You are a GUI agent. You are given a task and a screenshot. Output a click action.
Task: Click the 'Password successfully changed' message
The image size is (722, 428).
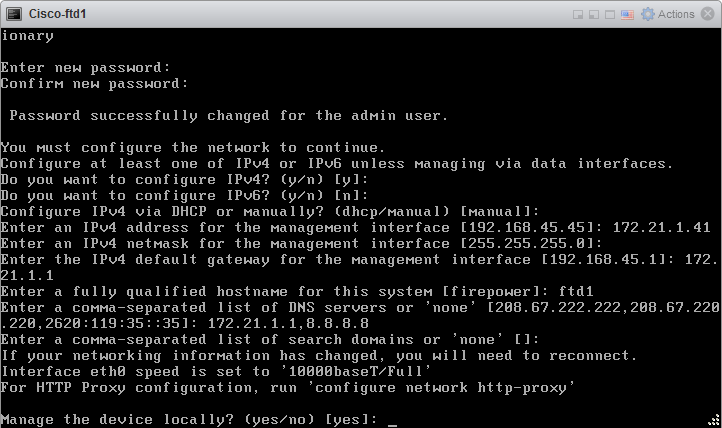point(228,116)
